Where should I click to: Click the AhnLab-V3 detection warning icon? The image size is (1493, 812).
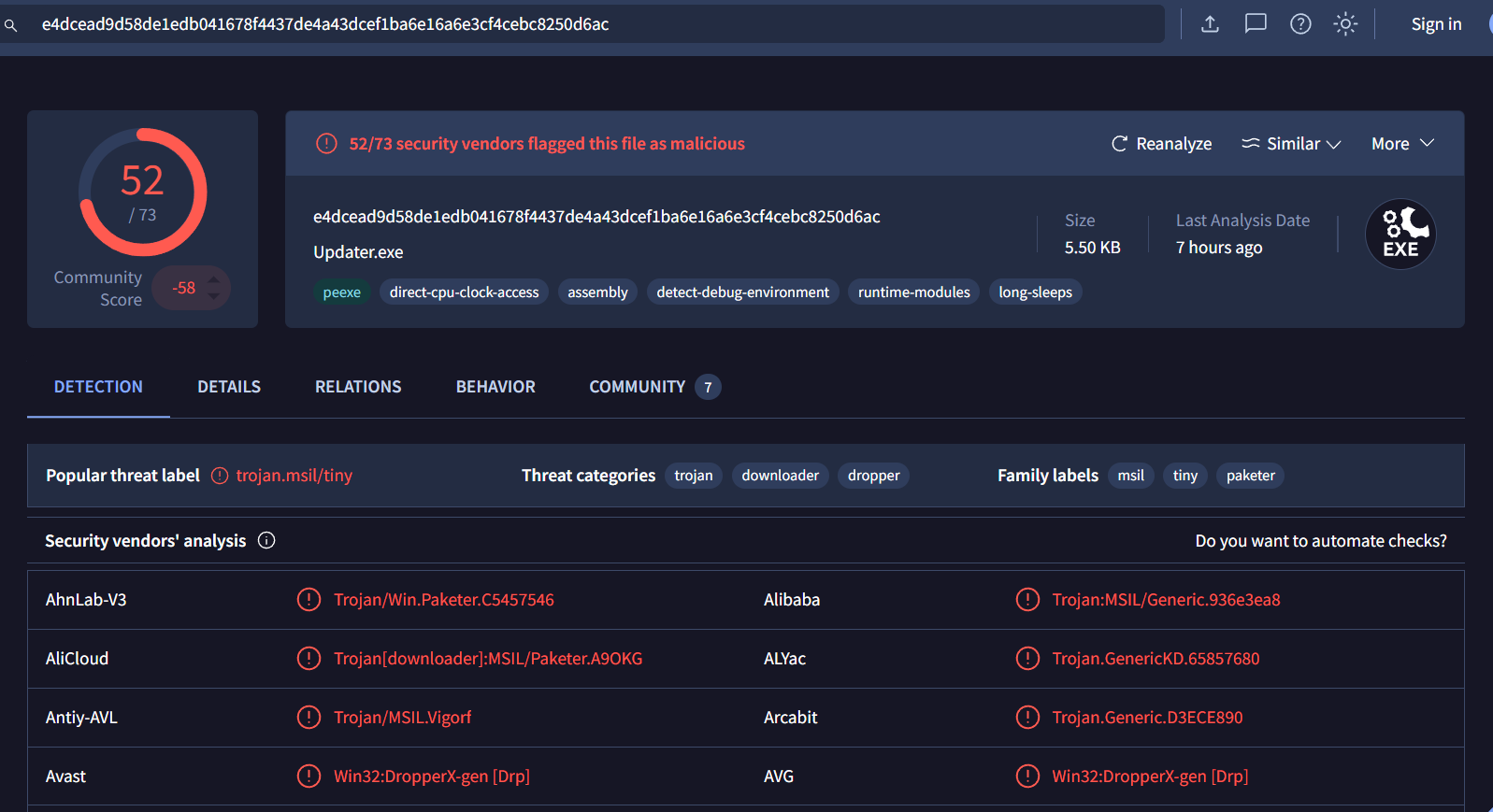[x=309, y=600]
